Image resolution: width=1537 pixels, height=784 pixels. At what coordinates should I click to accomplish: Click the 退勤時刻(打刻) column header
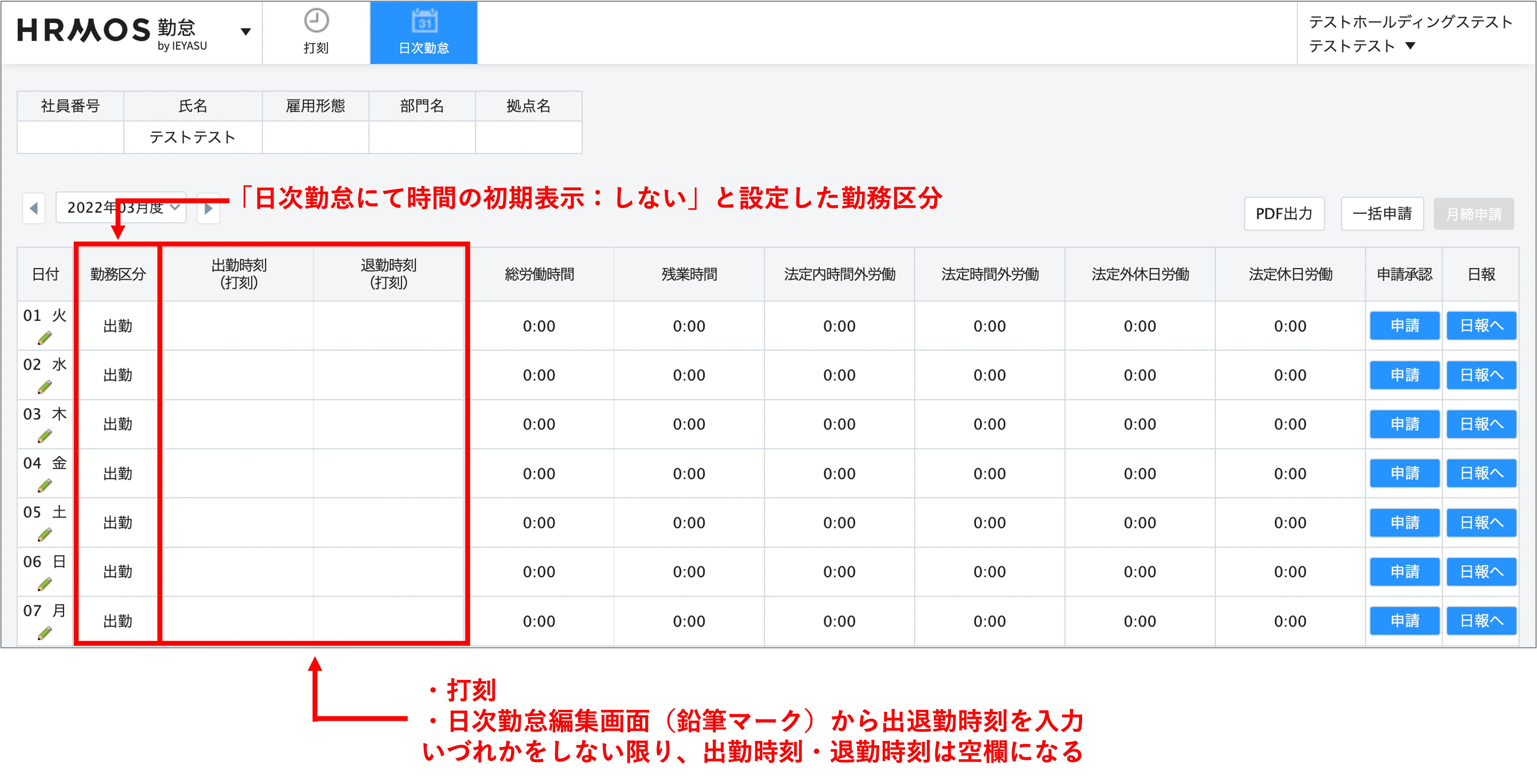(388, 274)
